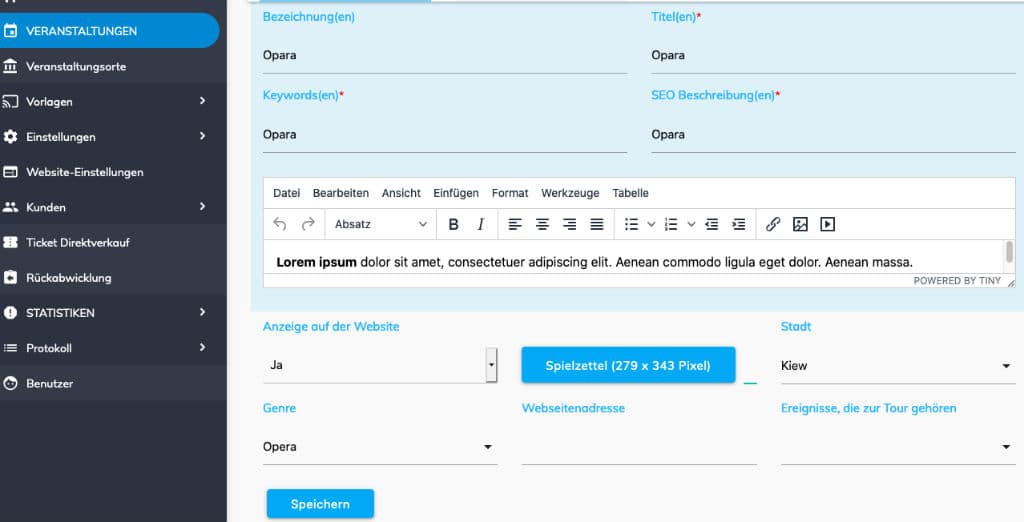1024x522 pixels.
Task: Open the Werkzeuge editor menu
Action: [570, 193]
